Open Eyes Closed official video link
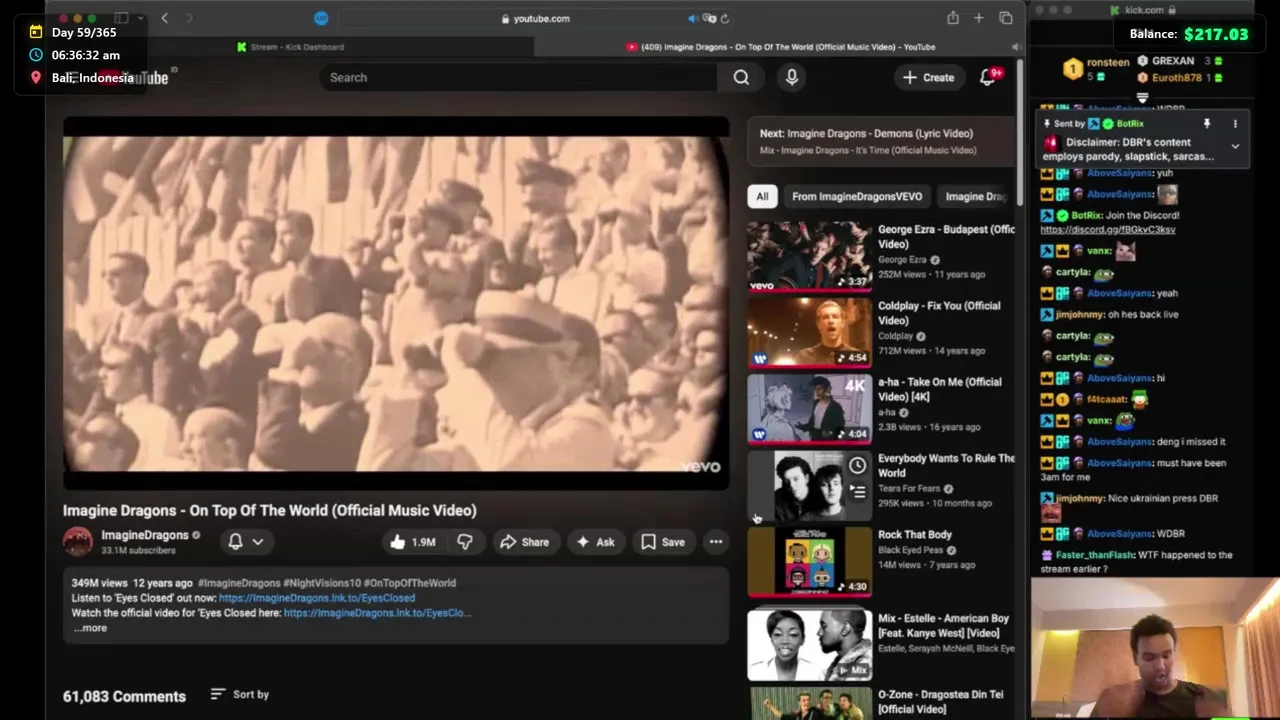This screenshot has height=720, width=1280. 377,613
